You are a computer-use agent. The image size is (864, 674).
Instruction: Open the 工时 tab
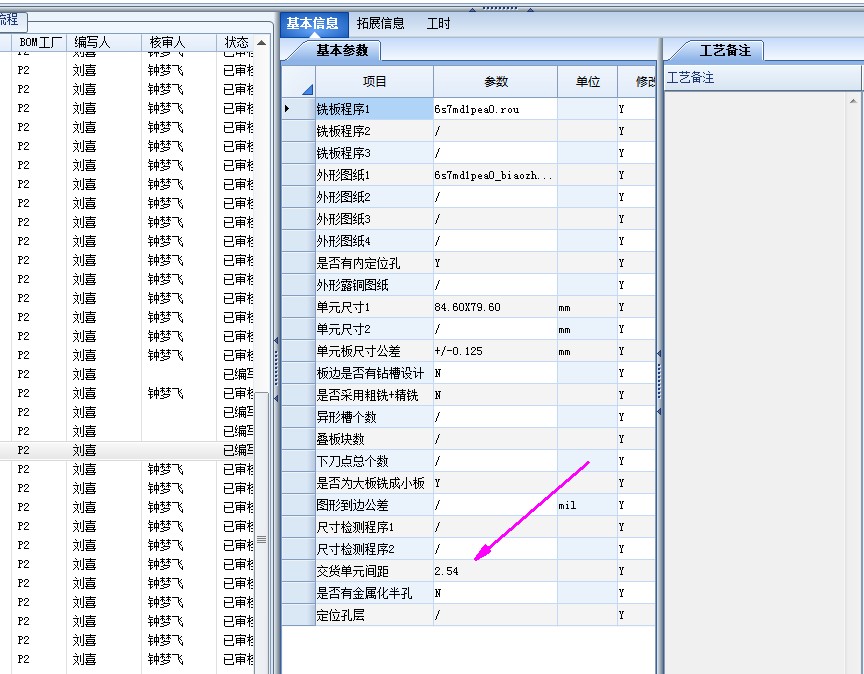pos(439,24)
